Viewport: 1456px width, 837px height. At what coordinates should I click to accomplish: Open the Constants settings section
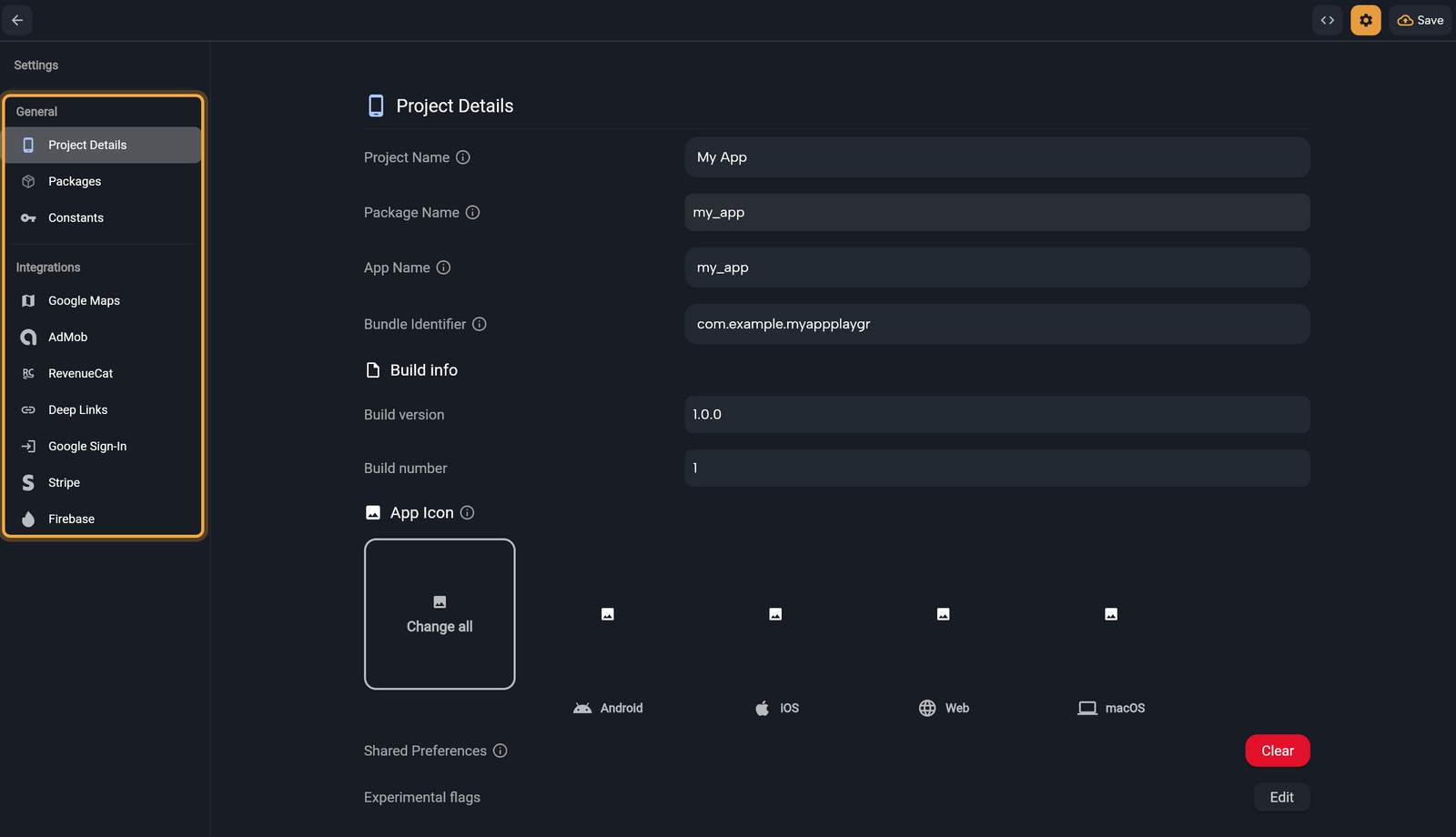[103, 217]
